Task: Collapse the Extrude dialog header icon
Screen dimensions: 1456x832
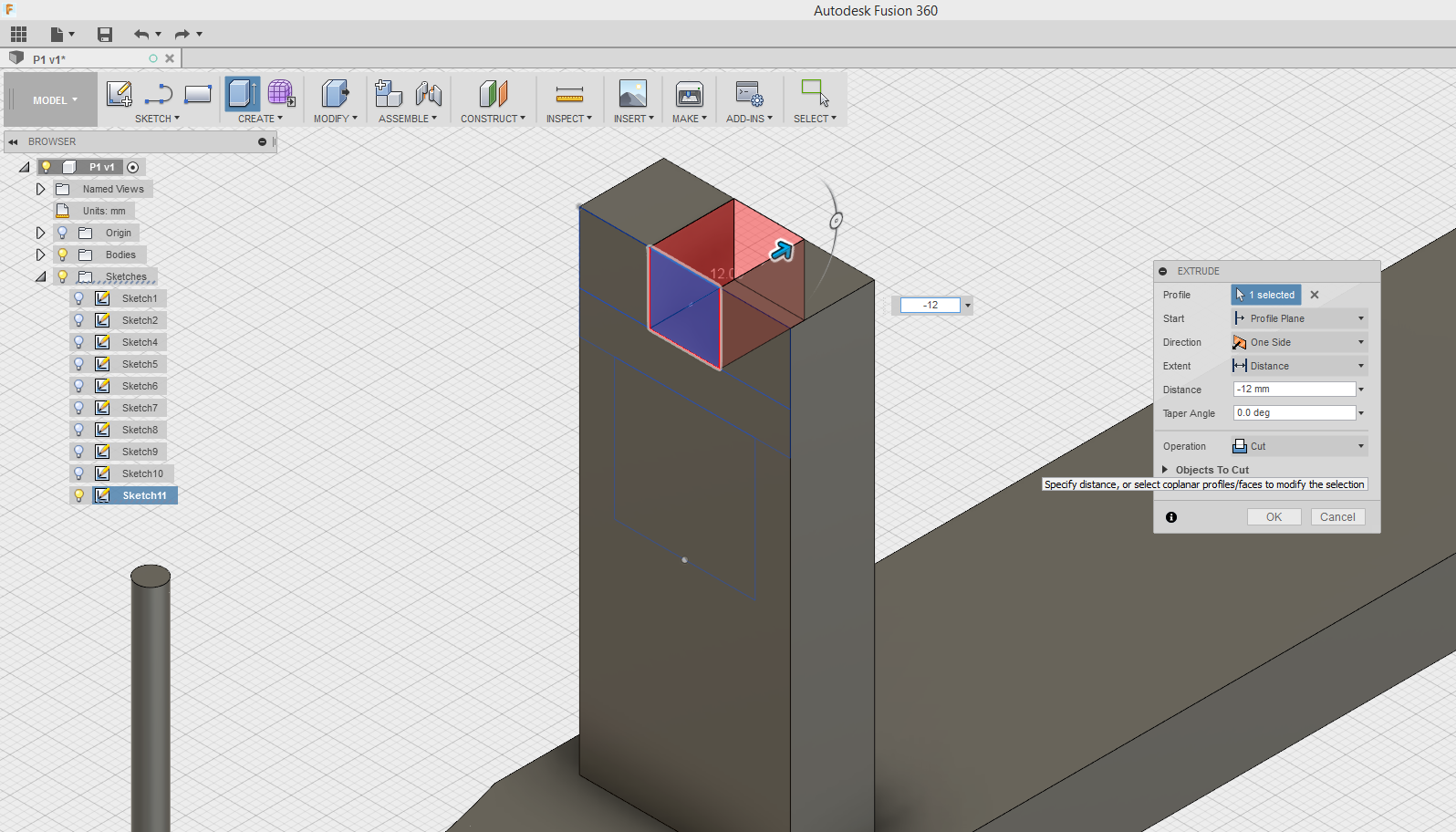Action: [1163, 272]
